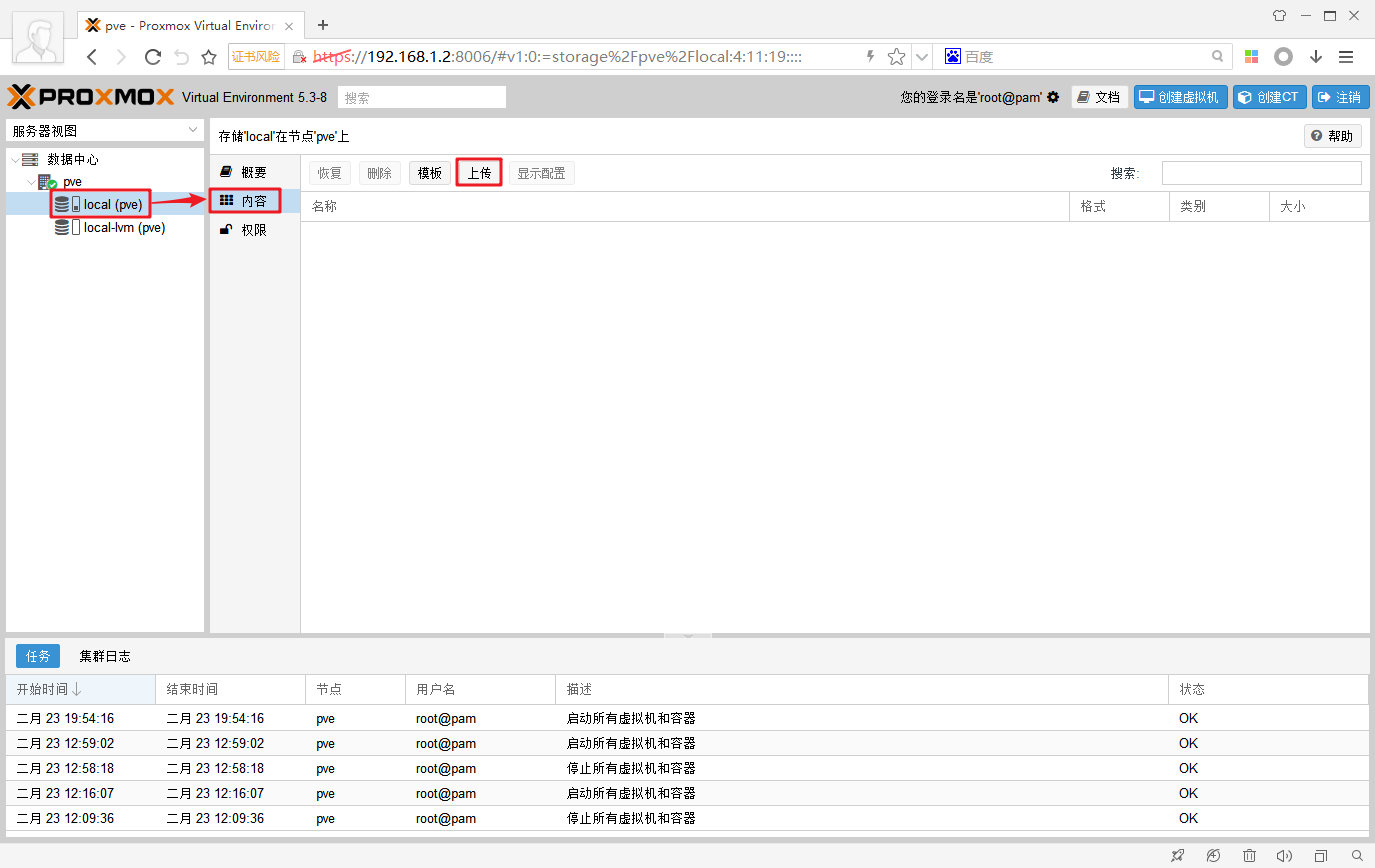Select the task started 二月 23 12:09:36

pos(687,818)
